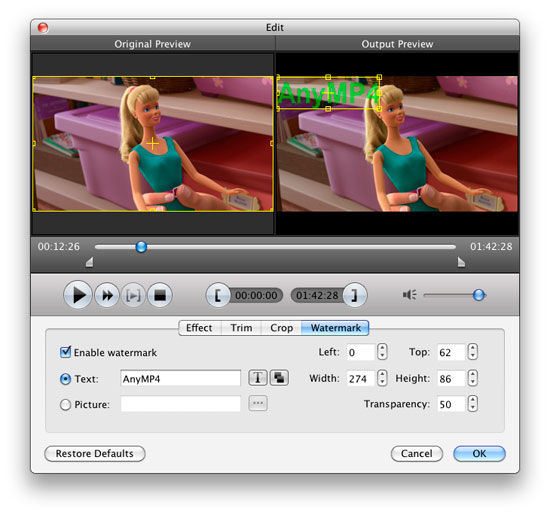Click the volume slider knob
Viewport: 550px width, 515px height.
click(x=479, y=295)
